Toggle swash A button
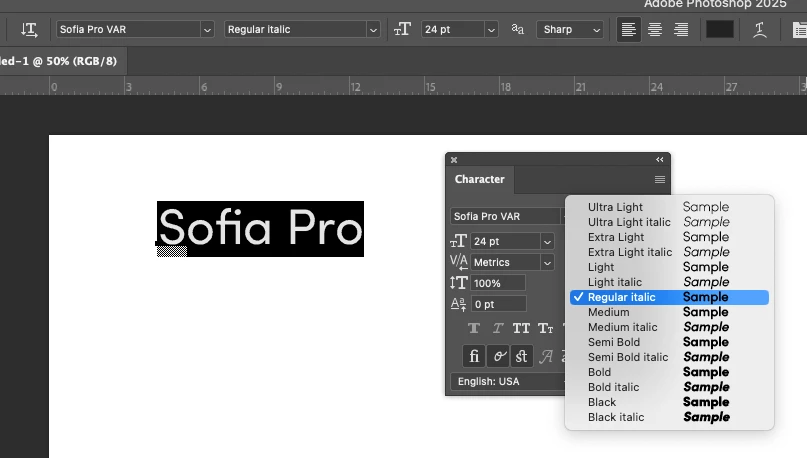 coord(546,356)
